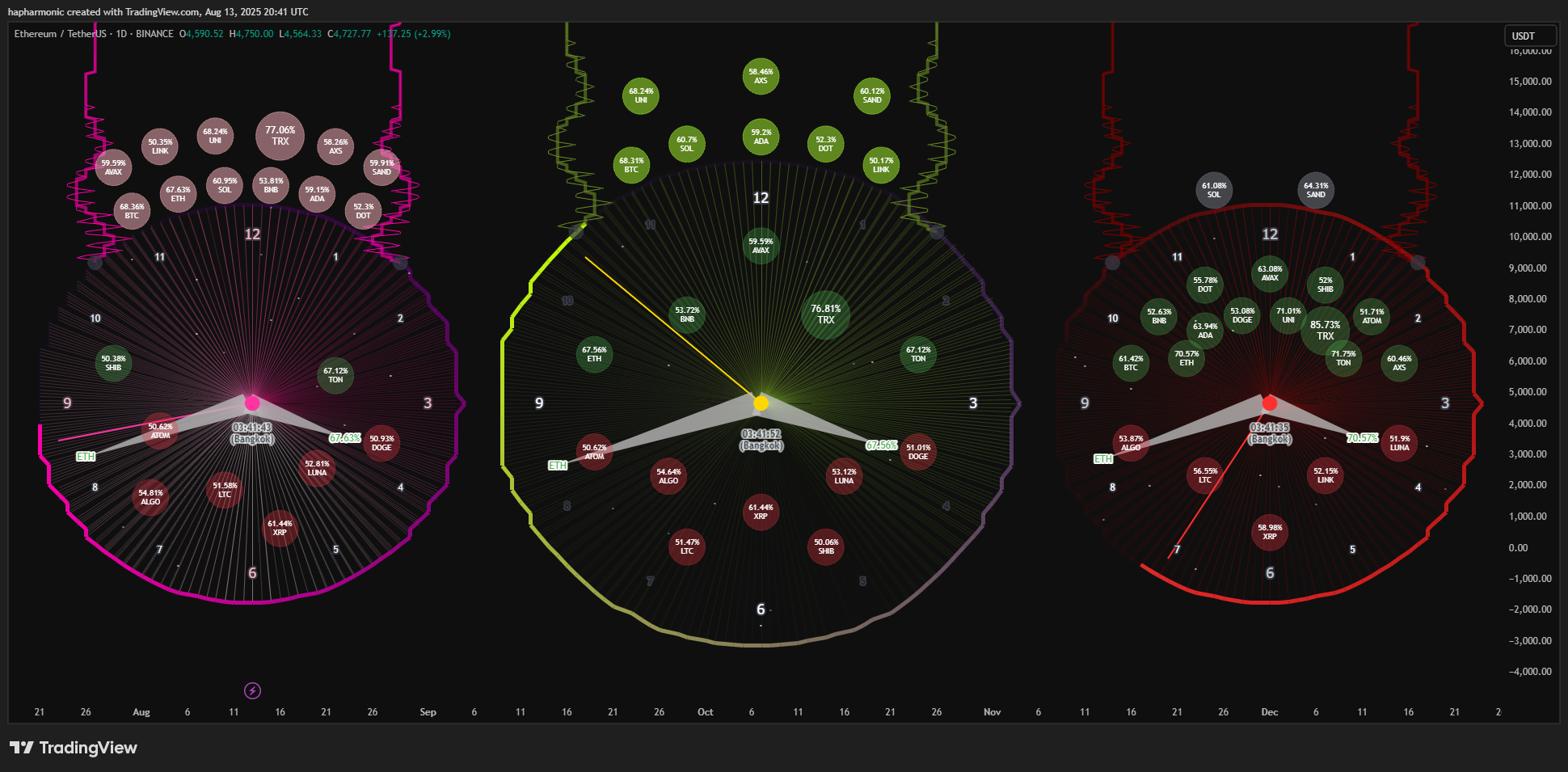Click the 54.81% ALGO bubble
The image size is (1568, 772).
[x=150, y=497]
